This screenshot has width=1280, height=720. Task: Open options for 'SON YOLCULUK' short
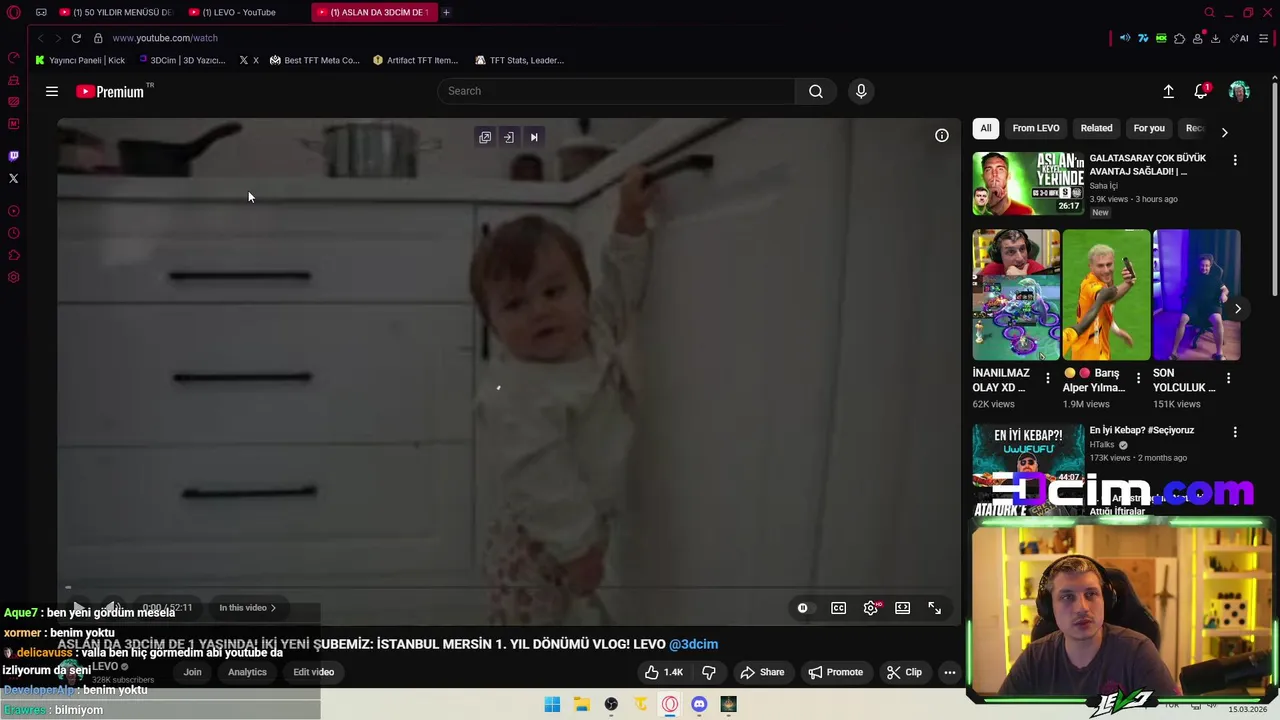(1228, 378)
